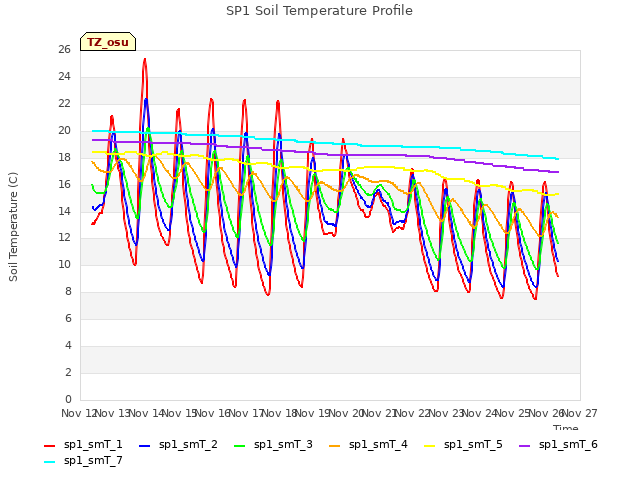Click the TZ_osu annotation box
The image size is (640, 480).
click(x=108, y=42)
